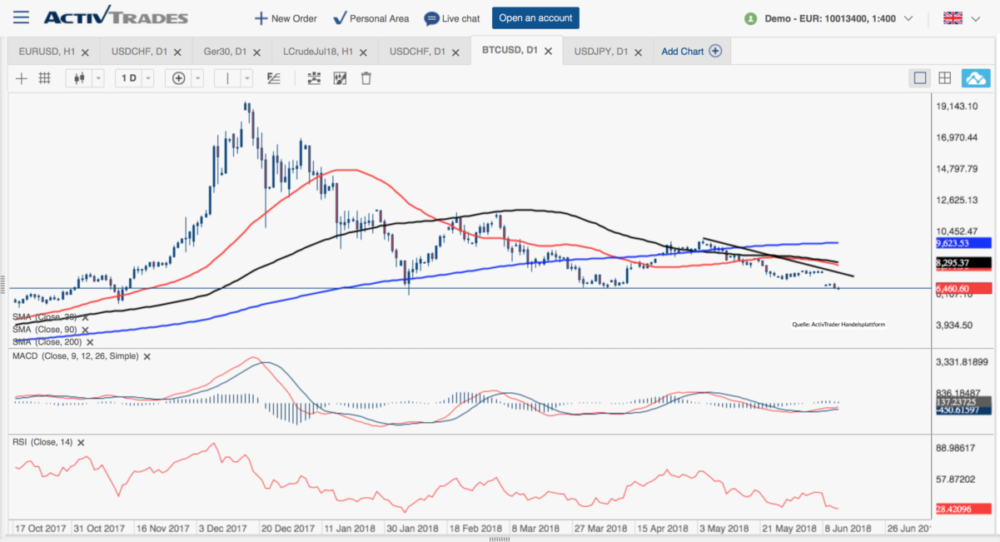Open the EURUSD, H1 tab
Screen dimensions: 1000x542
pyautogui.click(x=47, y=52)
